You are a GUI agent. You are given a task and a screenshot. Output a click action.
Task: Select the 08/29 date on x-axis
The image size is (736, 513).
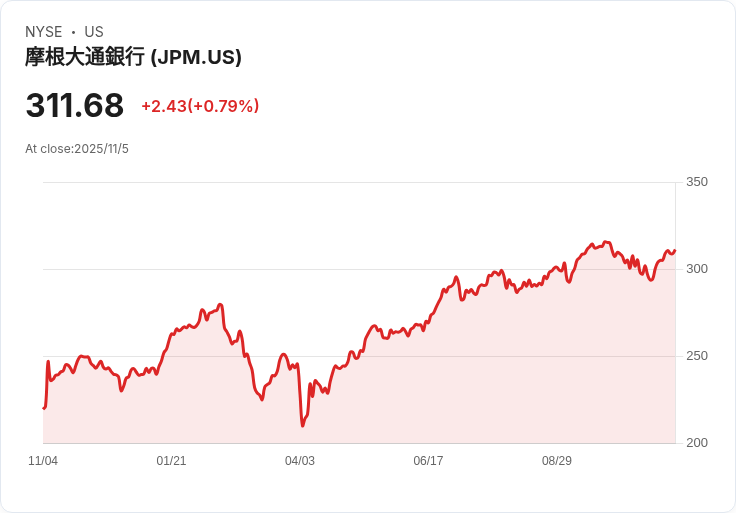click(557, 461)
